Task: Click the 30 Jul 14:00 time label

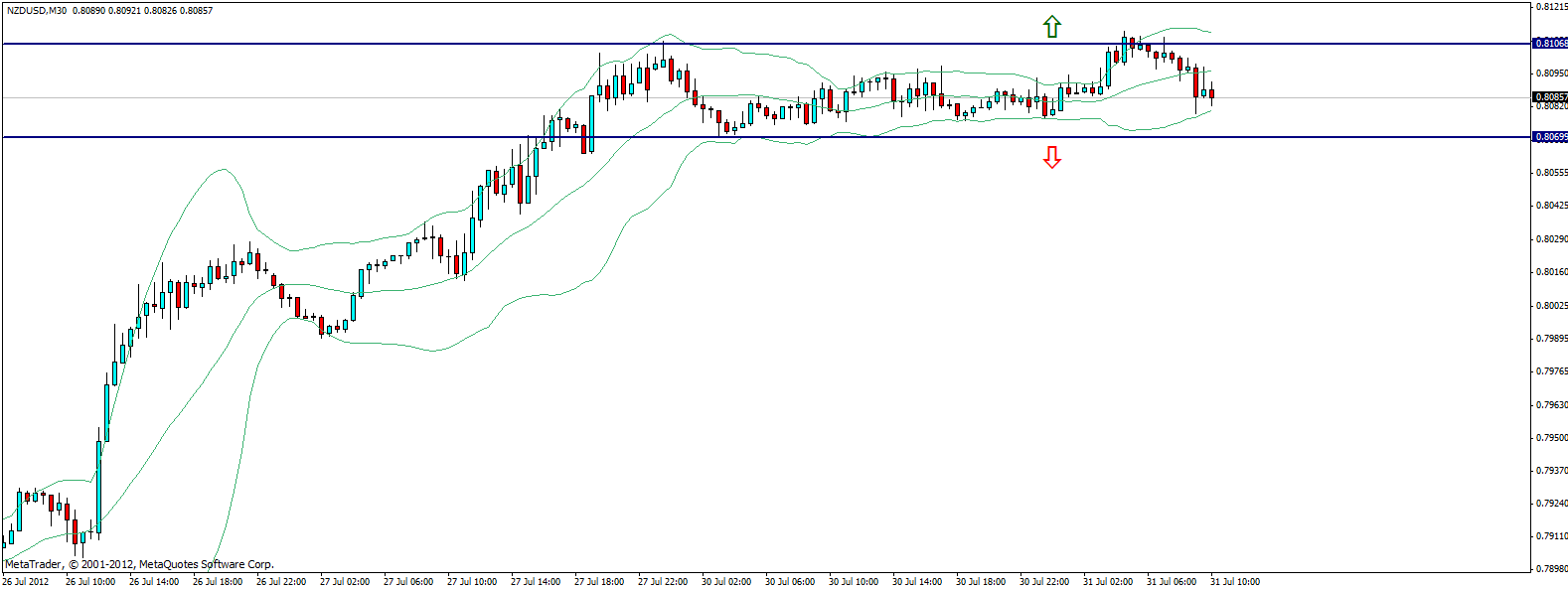Action: 917,582
